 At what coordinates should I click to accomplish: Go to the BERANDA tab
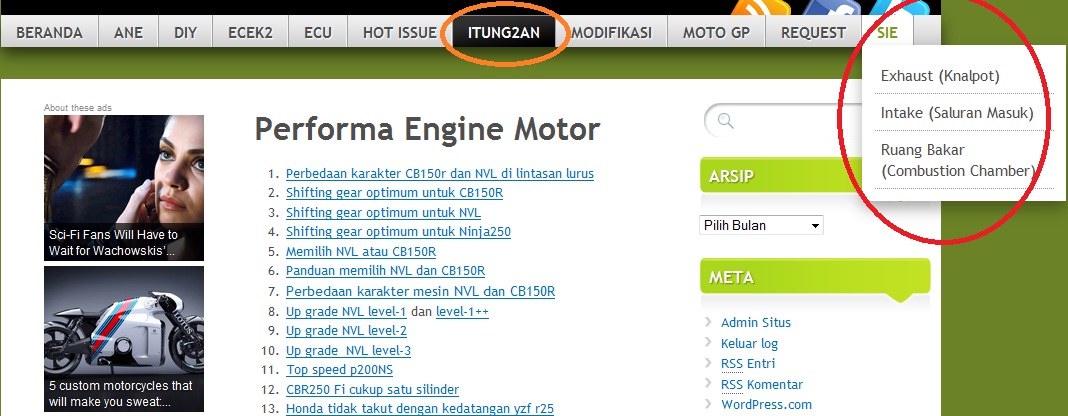click(x=49, y=32)
